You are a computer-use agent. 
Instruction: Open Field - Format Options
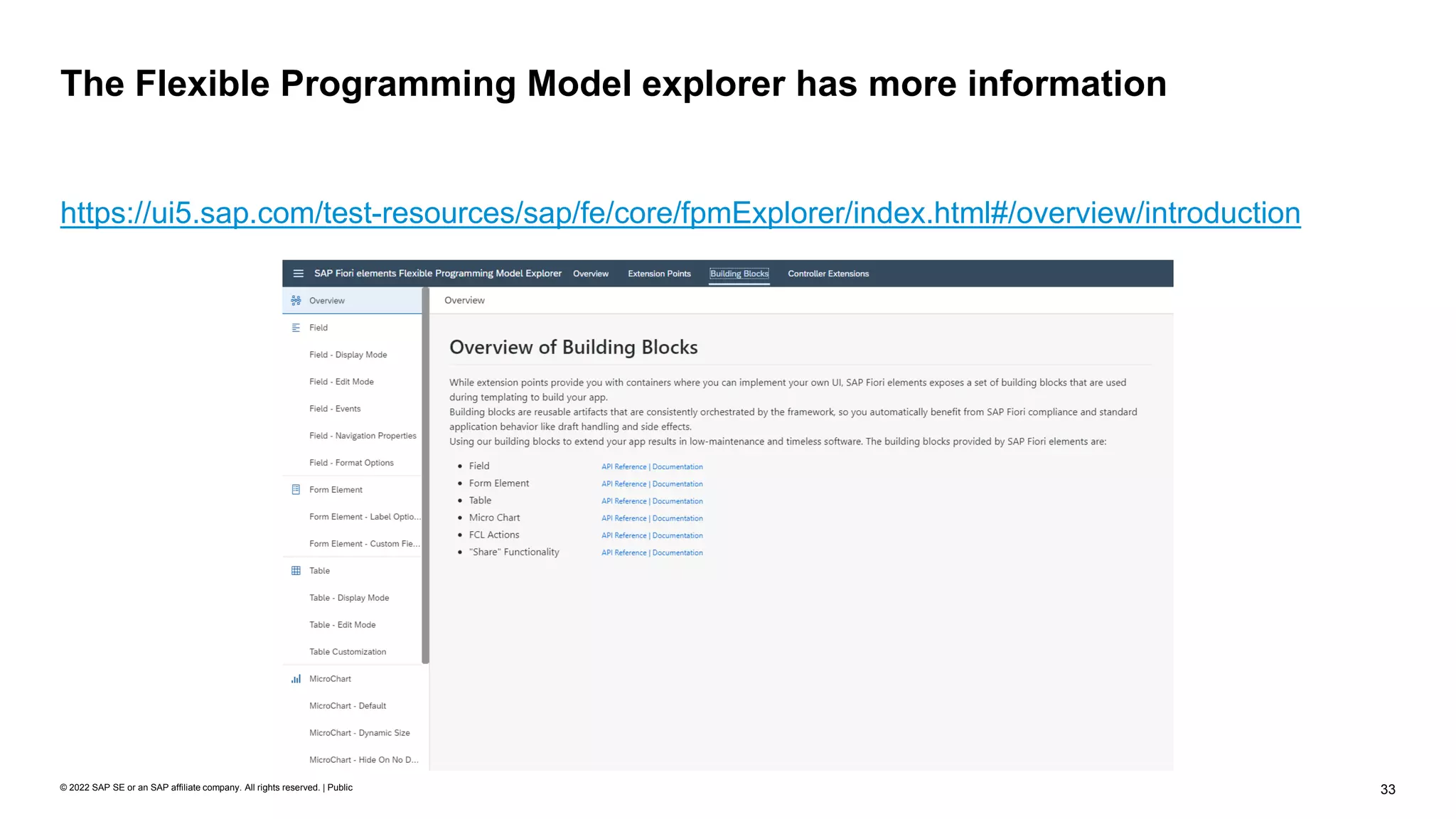tap(352, 463)
